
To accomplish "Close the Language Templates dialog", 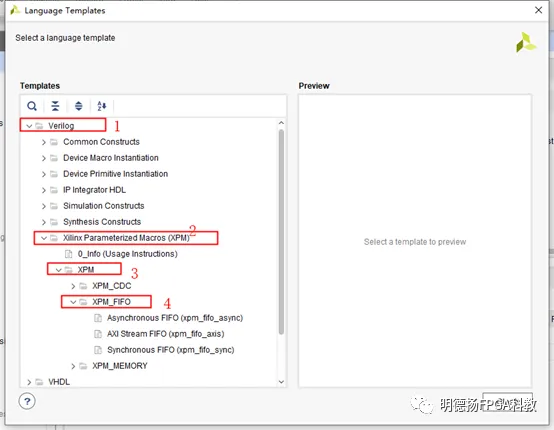I will [x=538, y=10].
